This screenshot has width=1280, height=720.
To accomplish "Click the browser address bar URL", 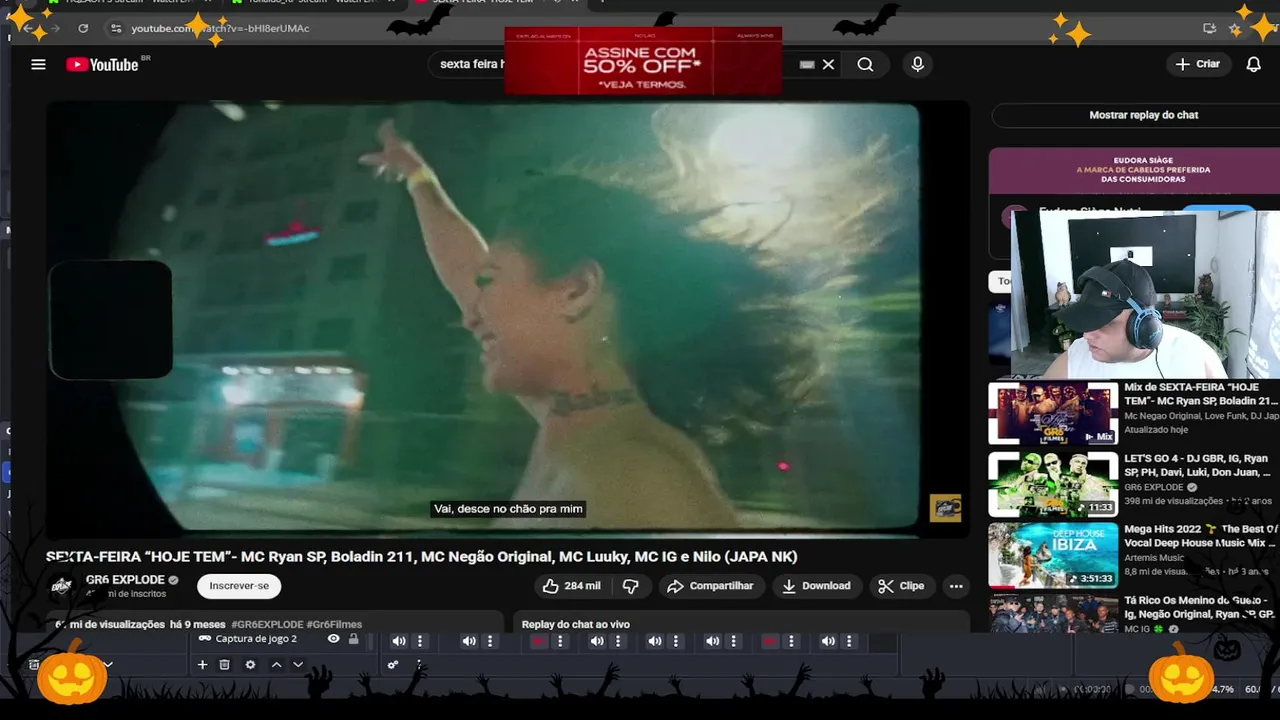I will (x=220, y=28).
